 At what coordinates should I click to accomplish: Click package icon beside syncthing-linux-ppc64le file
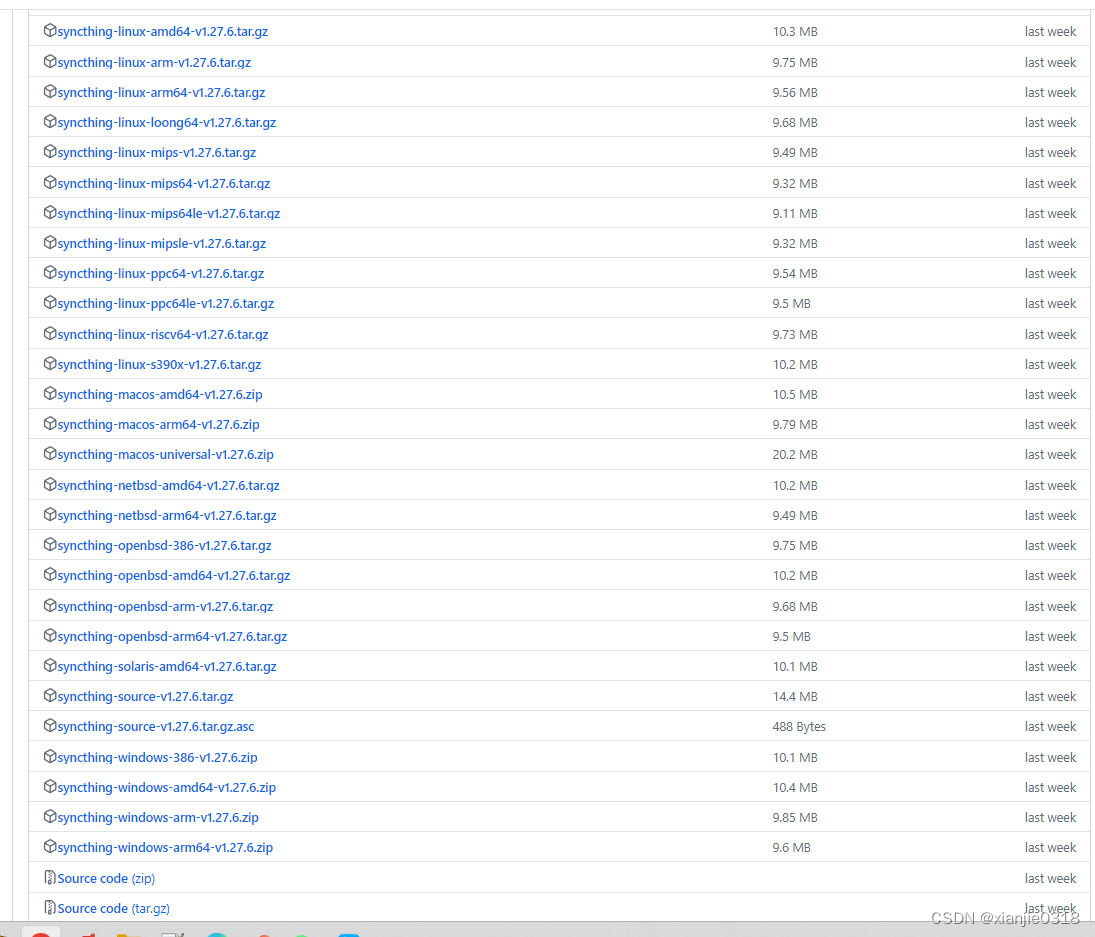point(50,302)
